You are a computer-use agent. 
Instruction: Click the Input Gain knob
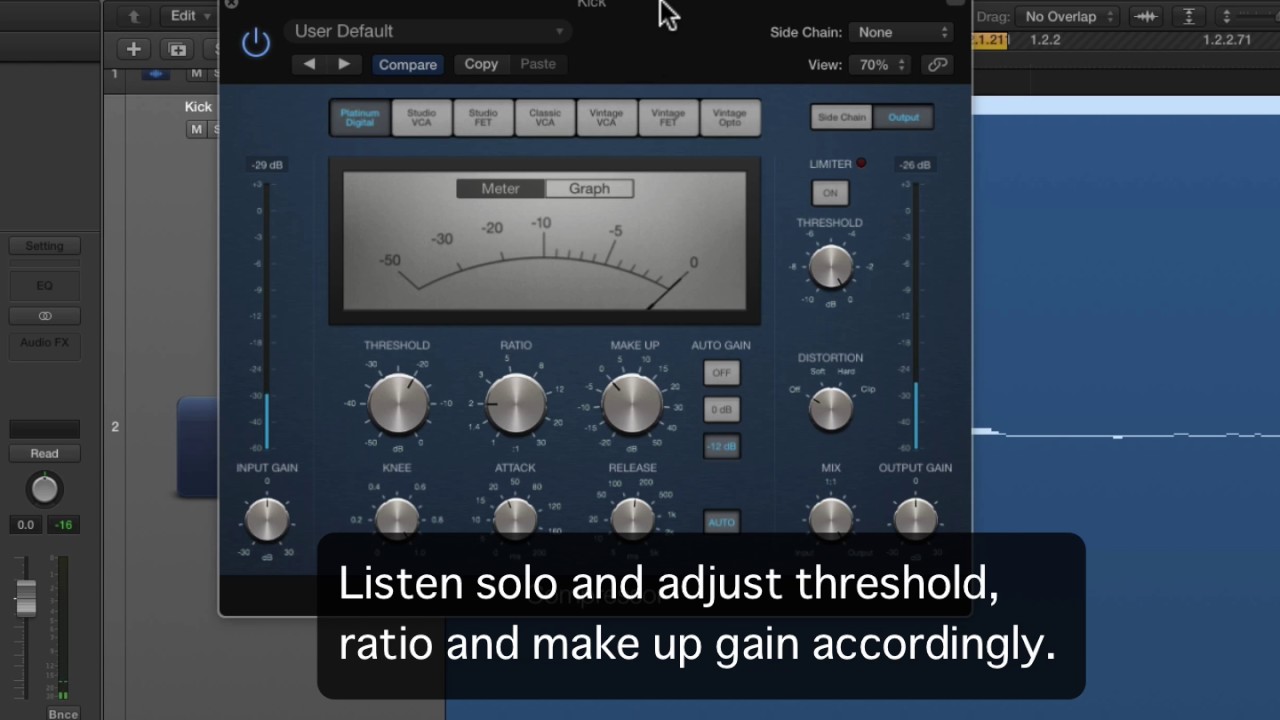[x=267, y=519]
